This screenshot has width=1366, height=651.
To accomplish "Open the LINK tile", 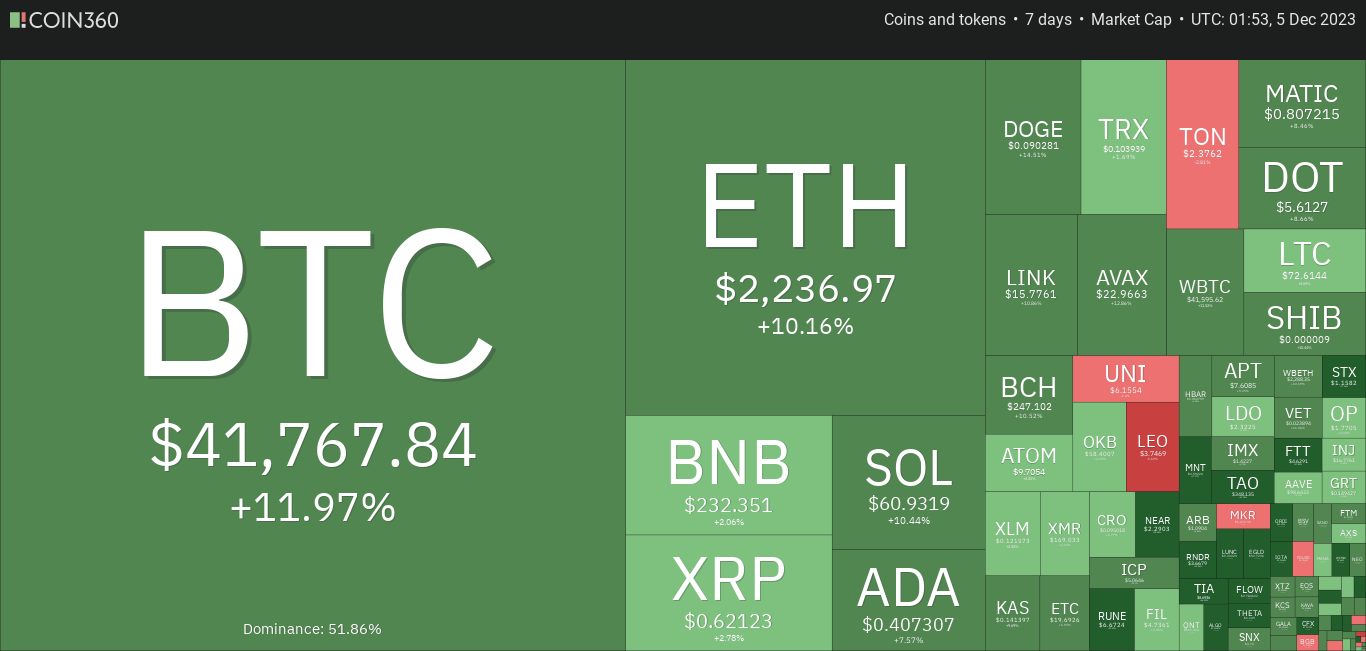I will click(x=1031, y=285).
